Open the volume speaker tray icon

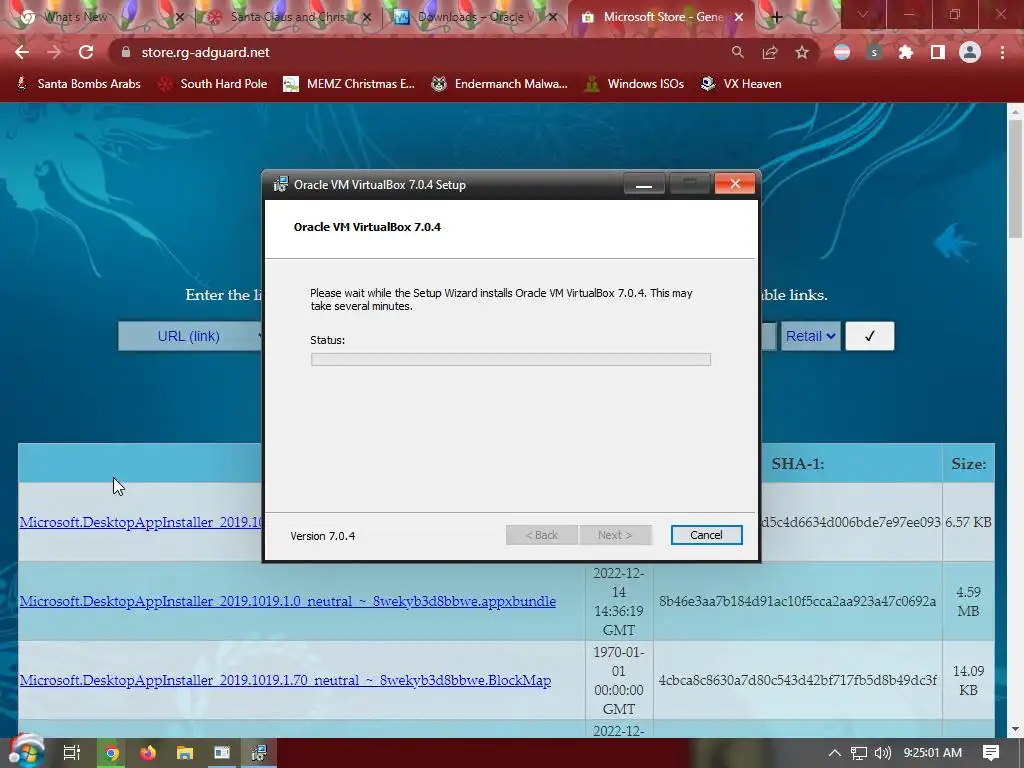tap(883, 753)
